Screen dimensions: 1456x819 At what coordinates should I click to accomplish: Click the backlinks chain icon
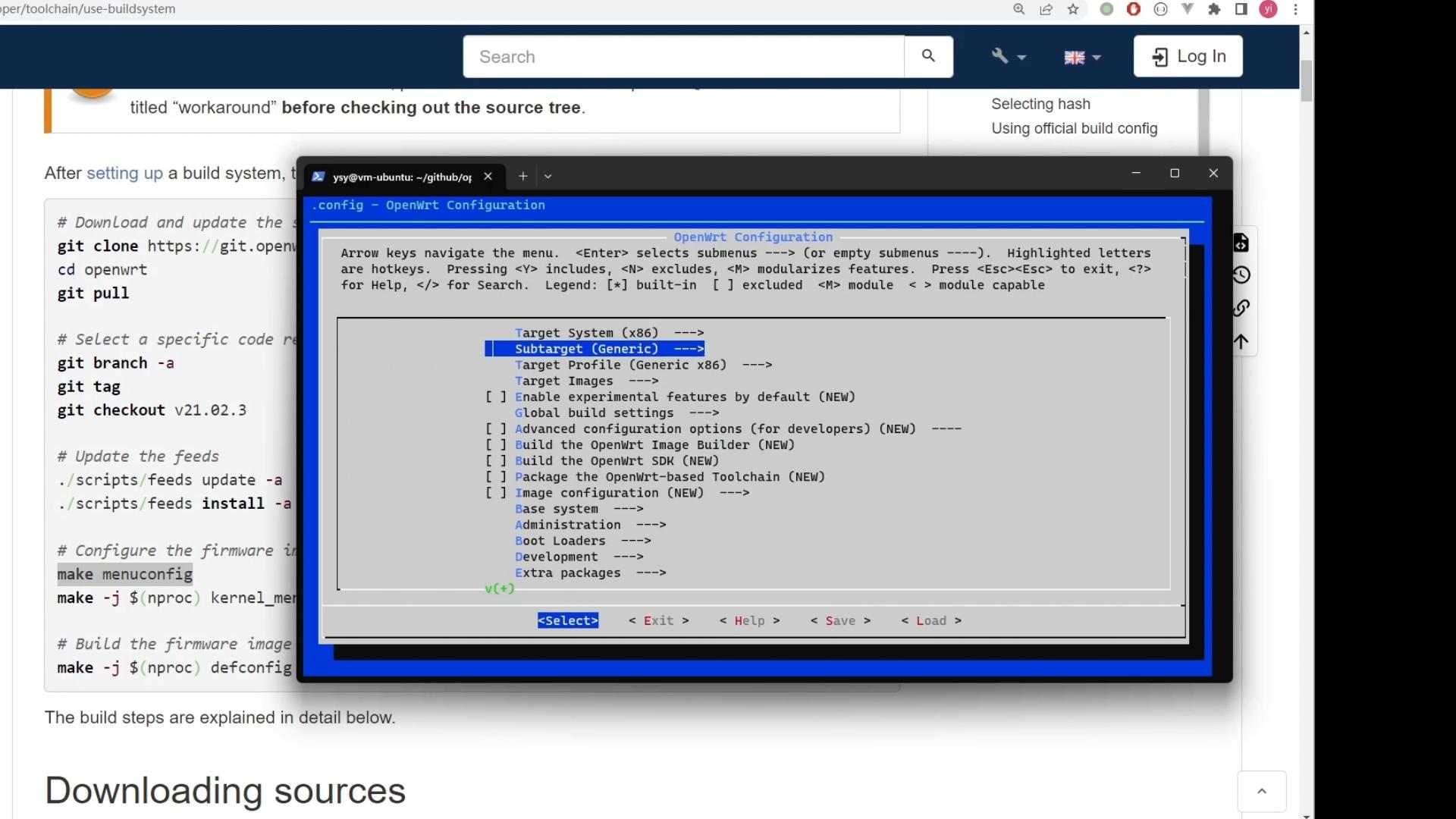(x=1241, y=307)
